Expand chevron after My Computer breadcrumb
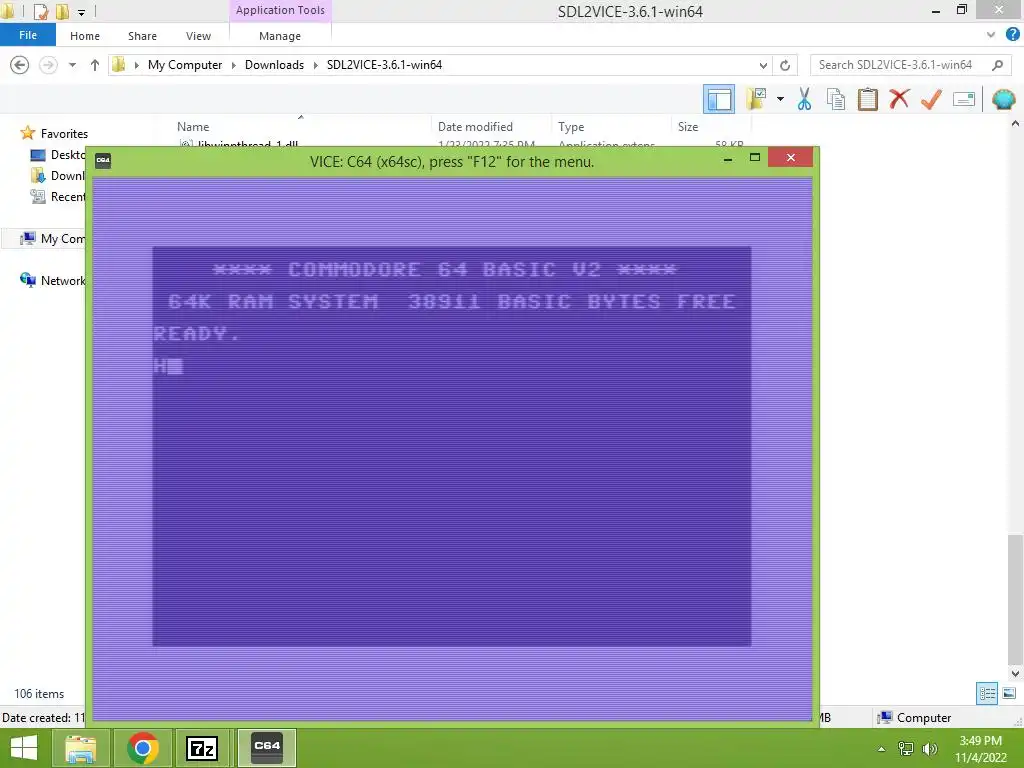Image resolution: width=1024 pixels, height=768 pixels. tap(234, 65)
